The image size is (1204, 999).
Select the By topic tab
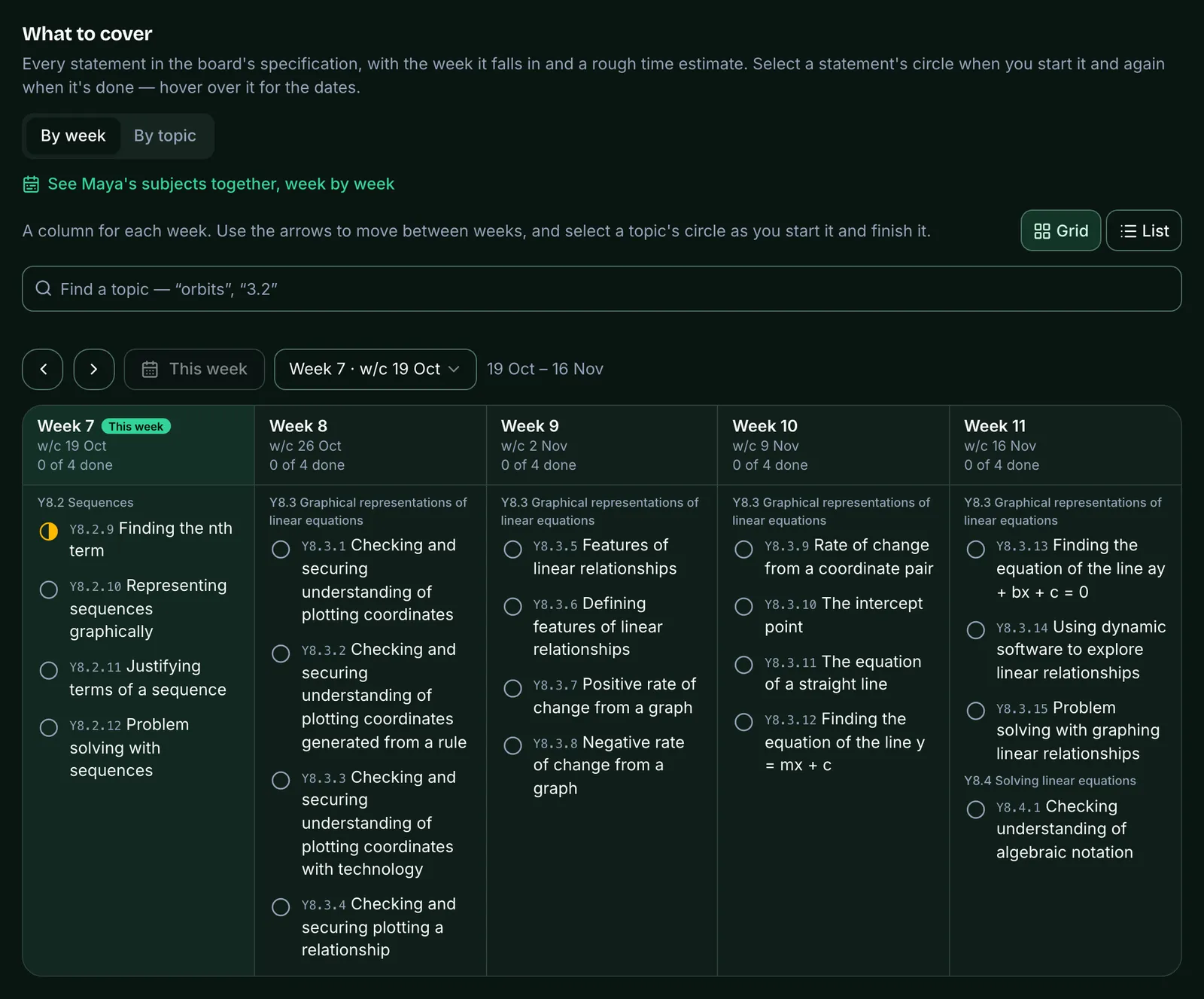pos(165,136)
